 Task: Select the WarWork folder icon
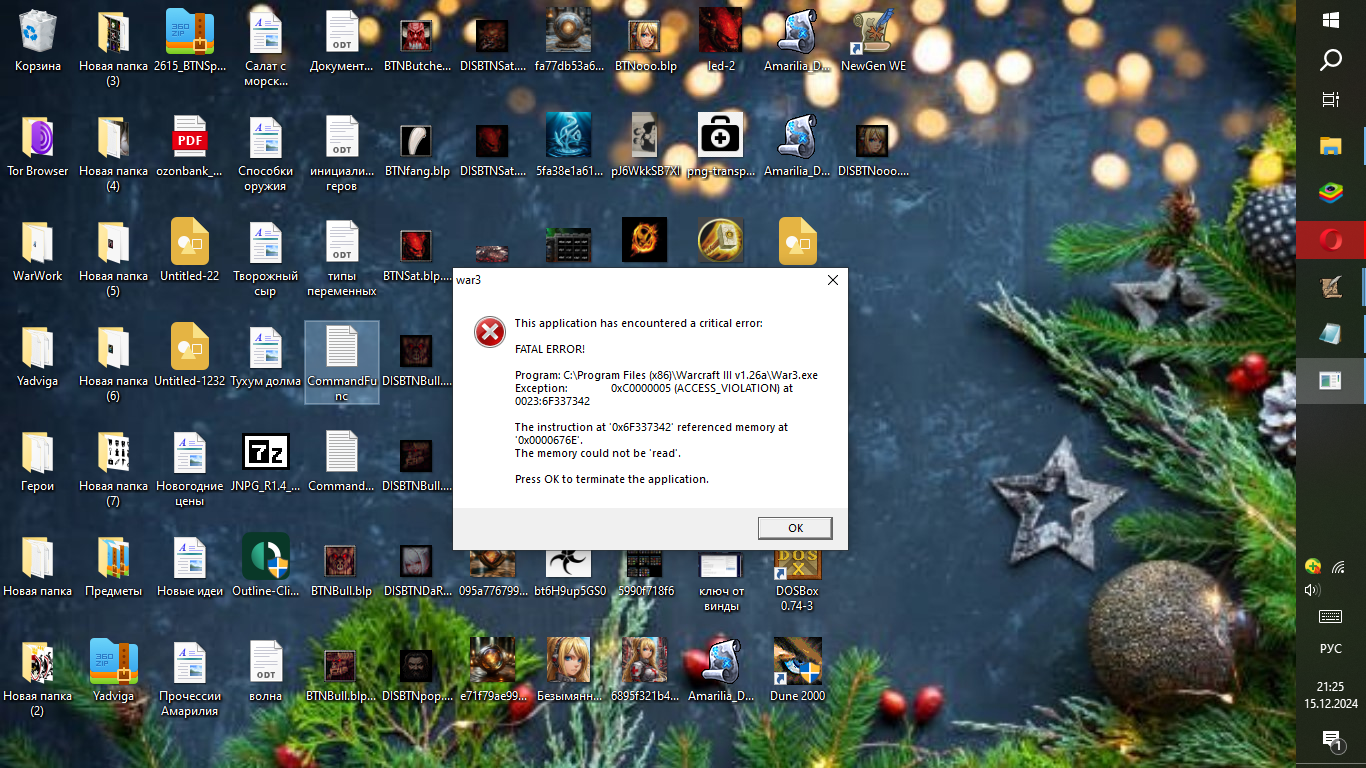point(38,252)
